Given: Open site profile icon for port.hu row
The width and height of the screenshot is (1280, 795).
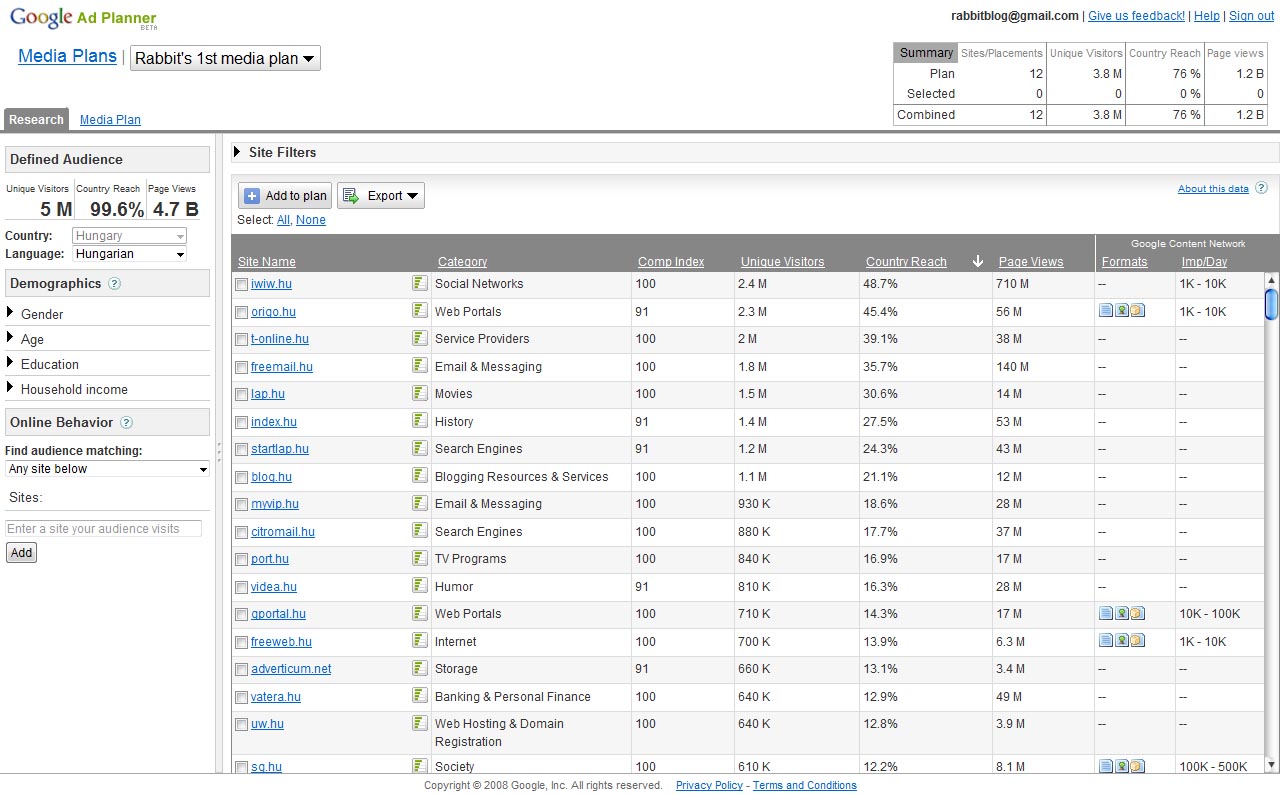Looking at the screenshot, I should pos(420,558).
